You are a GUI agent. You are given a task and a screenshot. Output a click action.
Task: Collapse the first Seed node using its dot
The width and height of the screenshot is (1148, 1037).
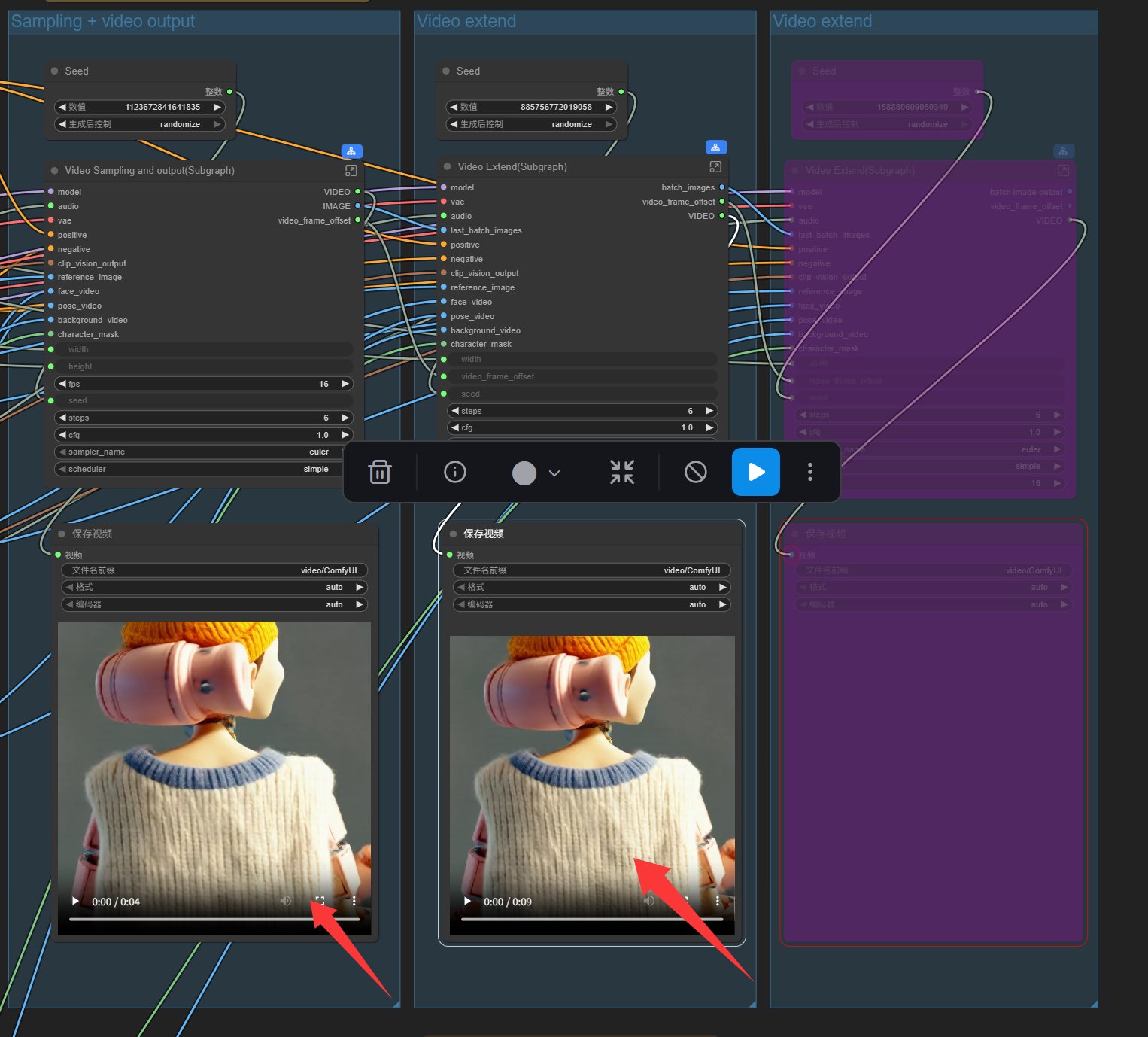click(x=55, y=71)
